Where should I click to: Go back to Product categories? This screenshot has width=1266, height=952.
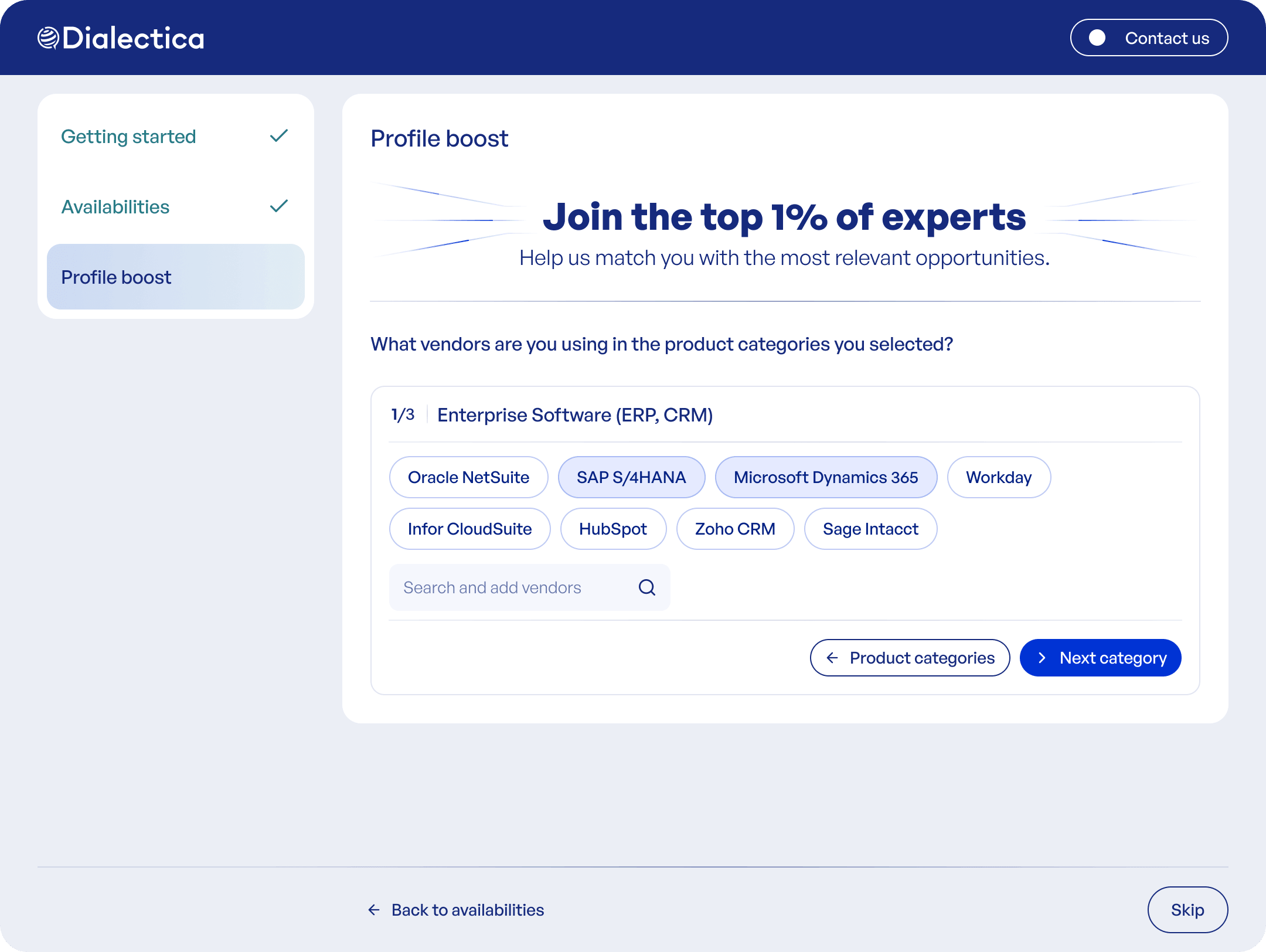point(910,658)
